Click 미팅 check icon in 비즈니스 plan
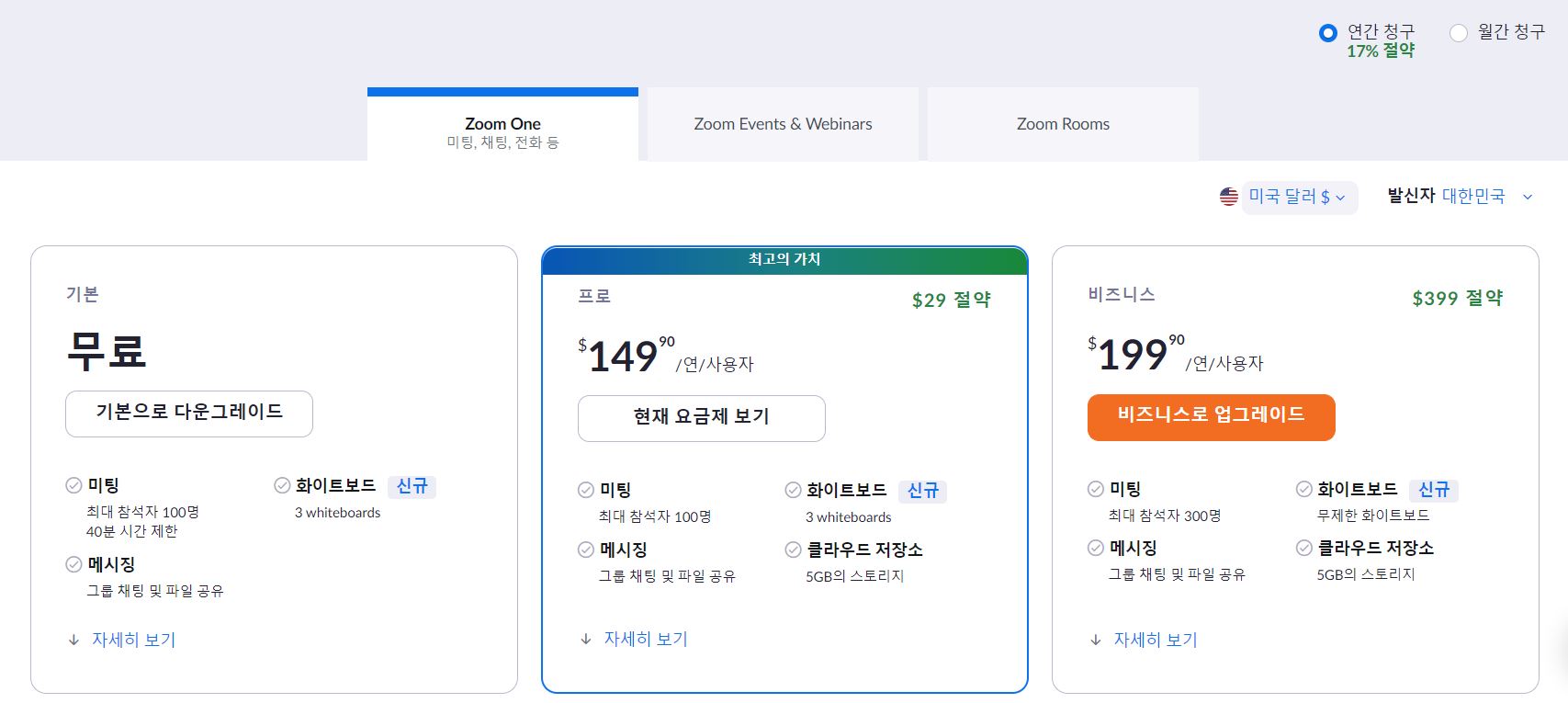 [x=1096, y=489]
